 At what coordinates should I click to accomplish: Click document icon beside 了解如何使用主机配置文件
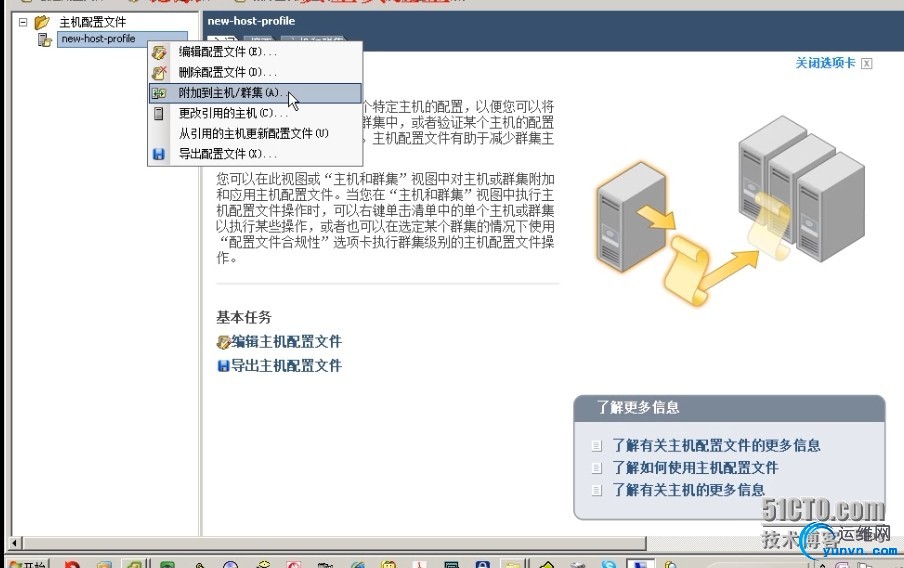[x=597, y=468]
